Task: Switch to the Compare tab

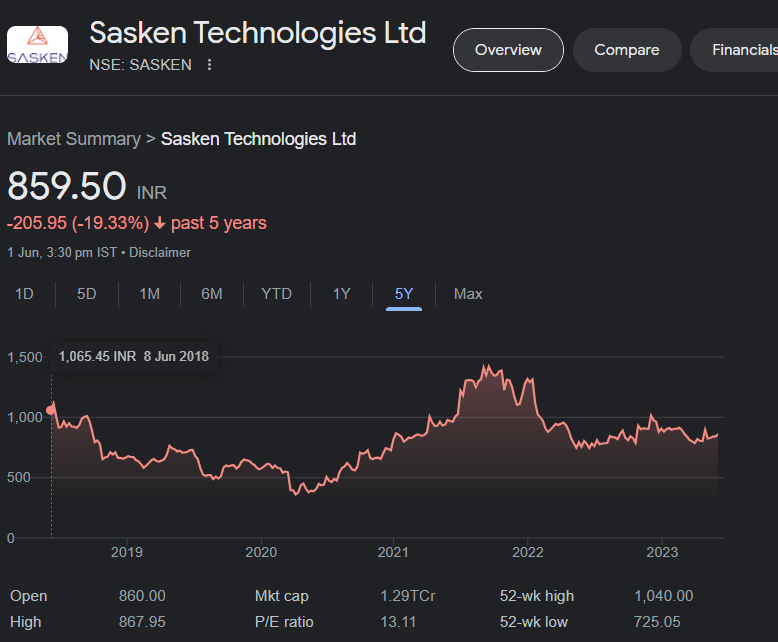Action: click(627, 50)
